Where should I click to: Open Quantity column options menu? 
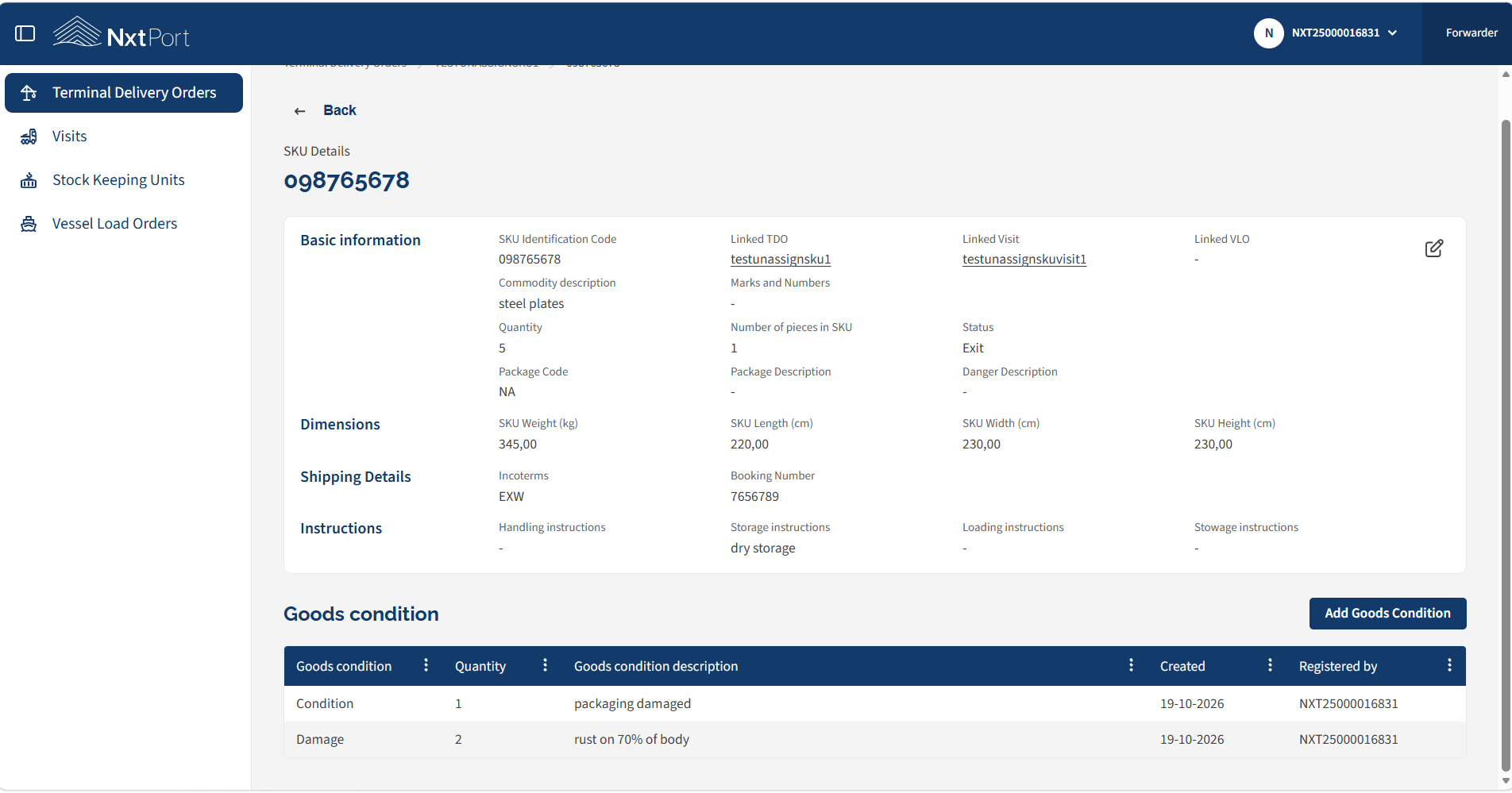tap(545, 665)
